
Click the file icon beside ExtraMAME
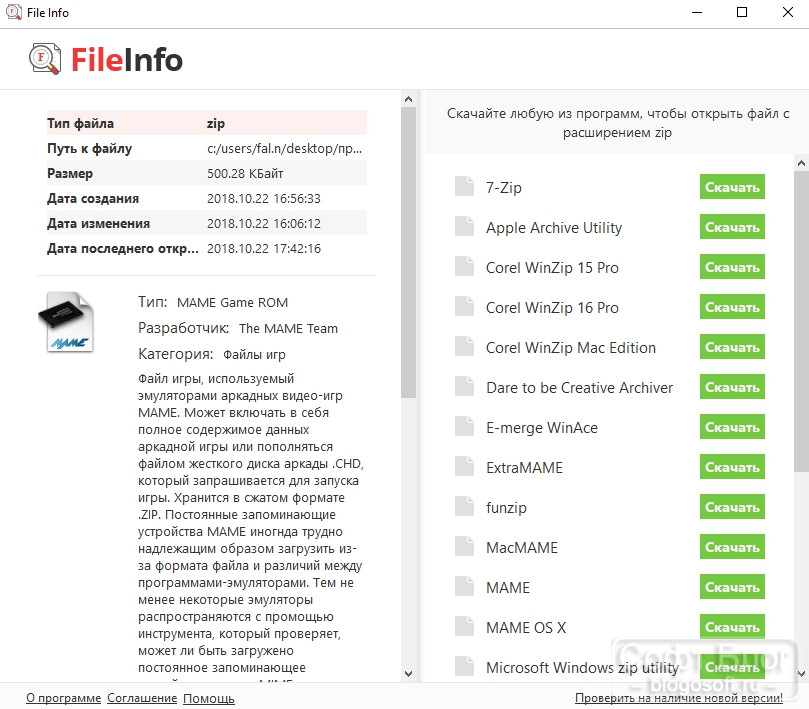(464, 466)
